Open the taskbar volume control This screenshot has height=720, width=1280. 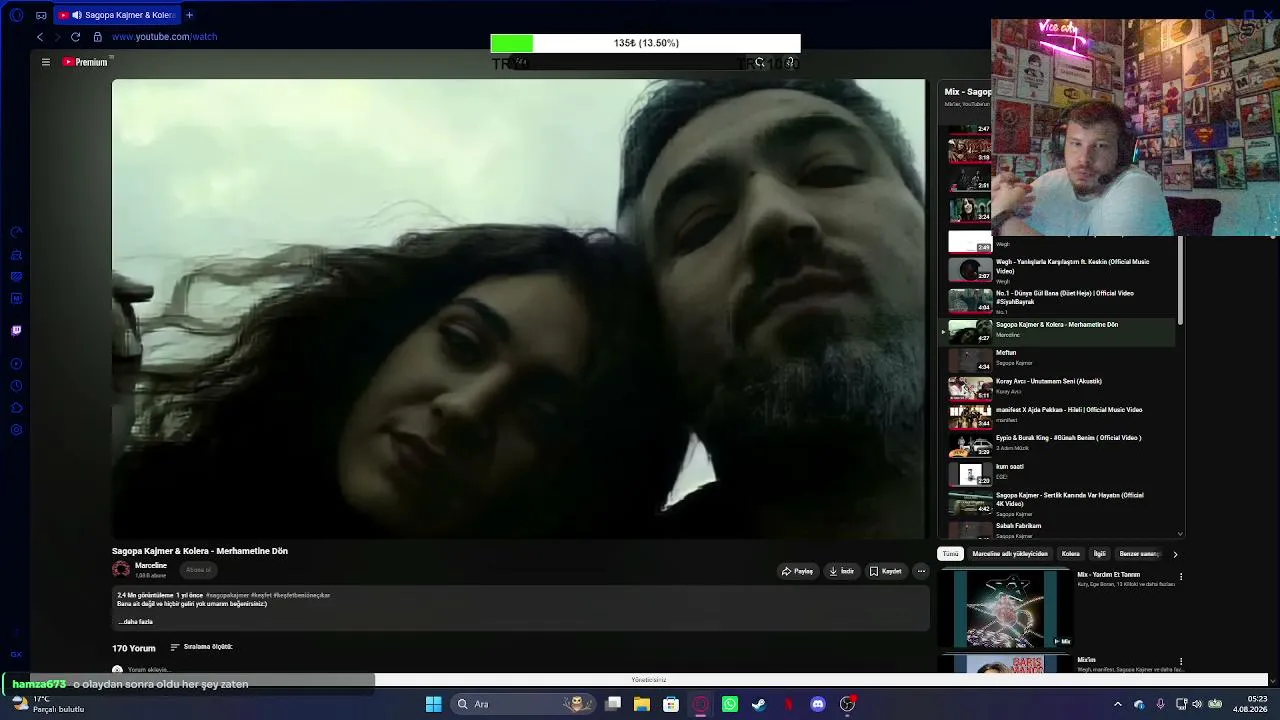click(x=1197, y=704)
